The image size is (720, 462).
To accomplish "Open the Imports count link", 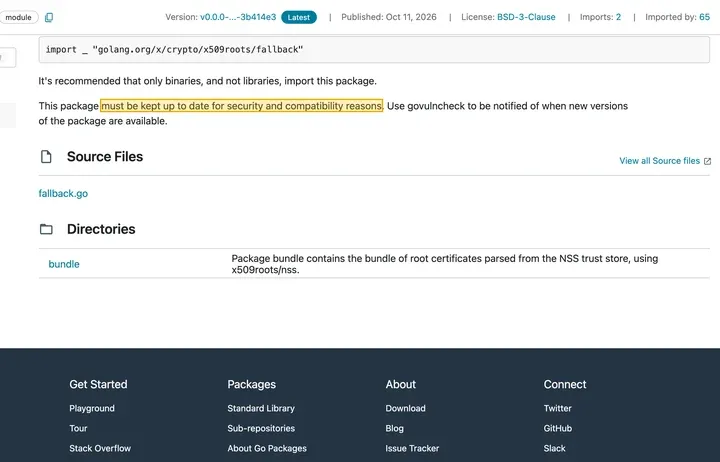I will [618, 17].
